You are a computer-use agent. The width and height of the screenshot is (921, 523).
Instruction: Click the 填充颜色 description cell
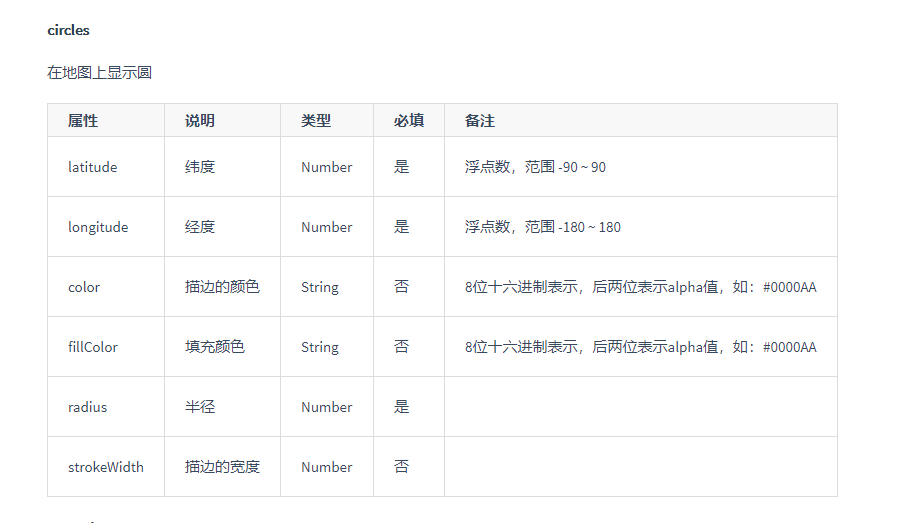[215, 347]
